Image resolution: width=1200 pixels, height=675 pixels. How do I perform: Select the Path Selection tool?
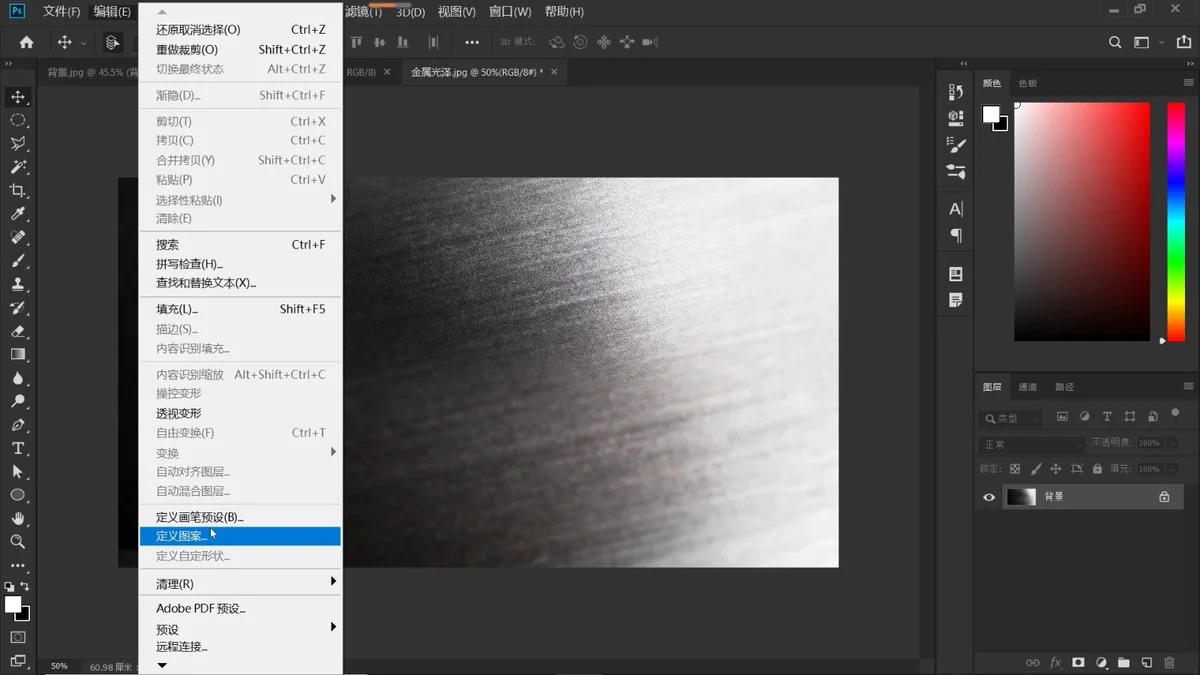tap(18, 471)
